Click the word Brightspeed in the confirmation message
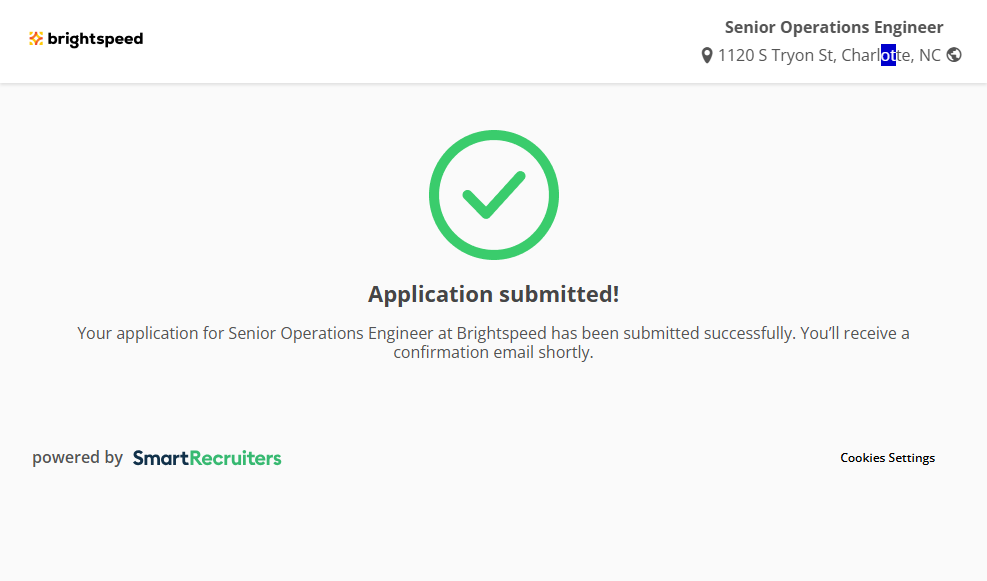Viewport: 987px width, 581px height. [x=502, y=333]
